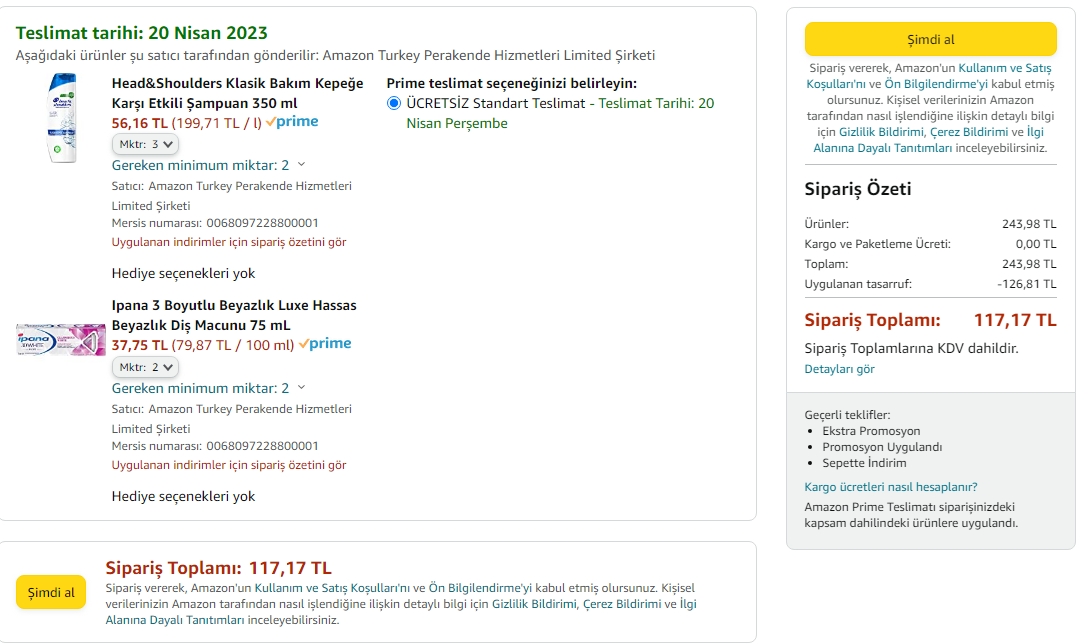Image resolution: width=1081 pixels, height=644 pixels.
Task: Click 'Ürünler' amount 243,98 TL
Action: point(1029,224)
